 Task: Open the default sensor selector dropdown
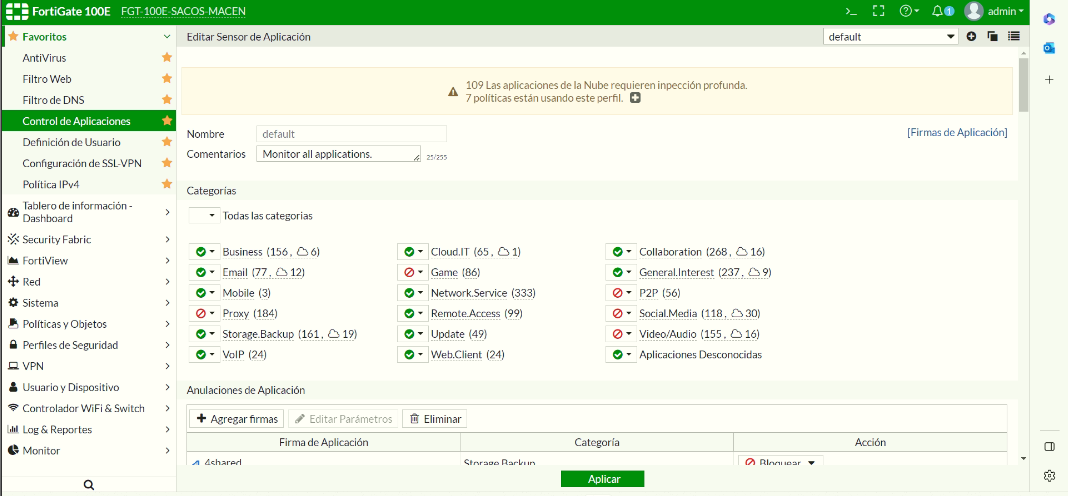[x=890, y=37]
